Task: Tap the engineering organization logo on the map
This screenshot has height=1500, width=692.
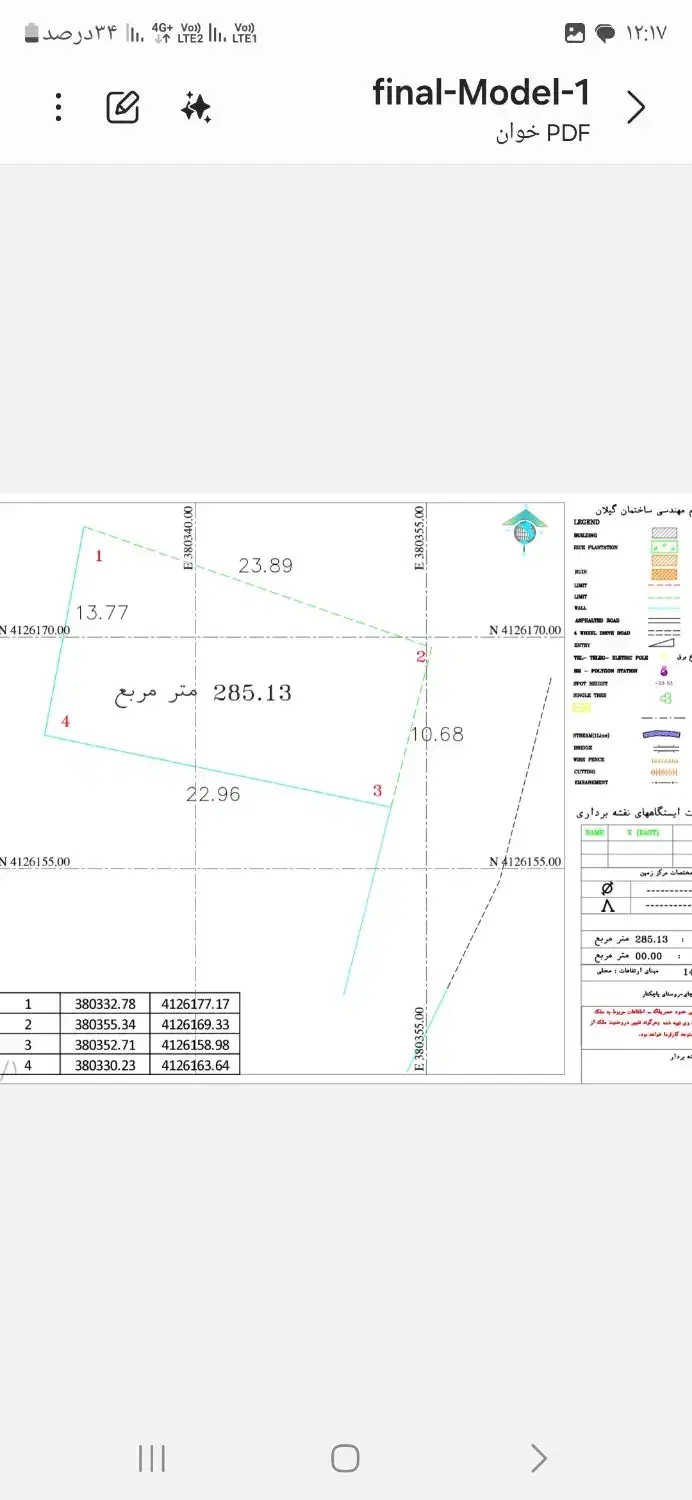Action: click(x=523, y=530)
